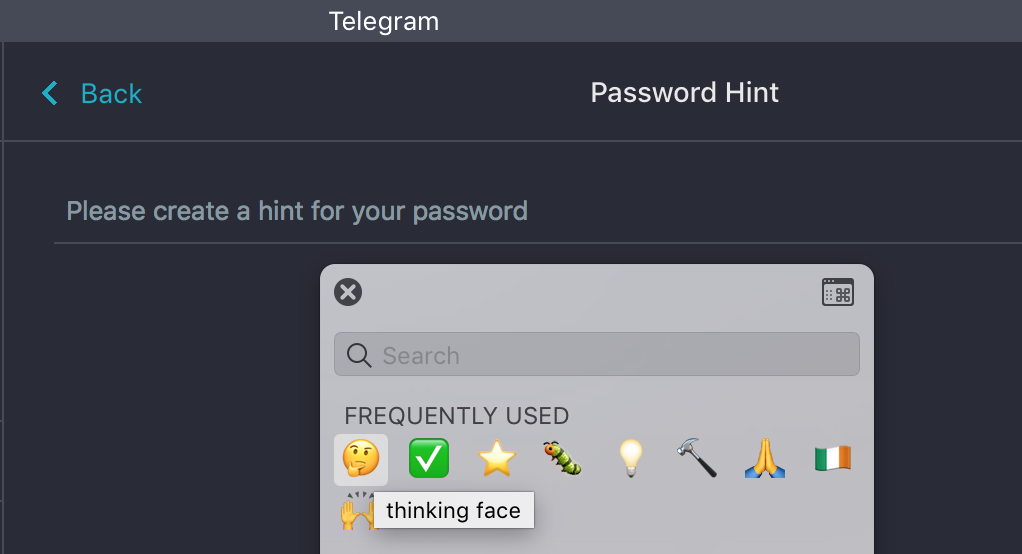Pick the folded hands emoji
The image size is (1022, 554).
pos(763,459)
